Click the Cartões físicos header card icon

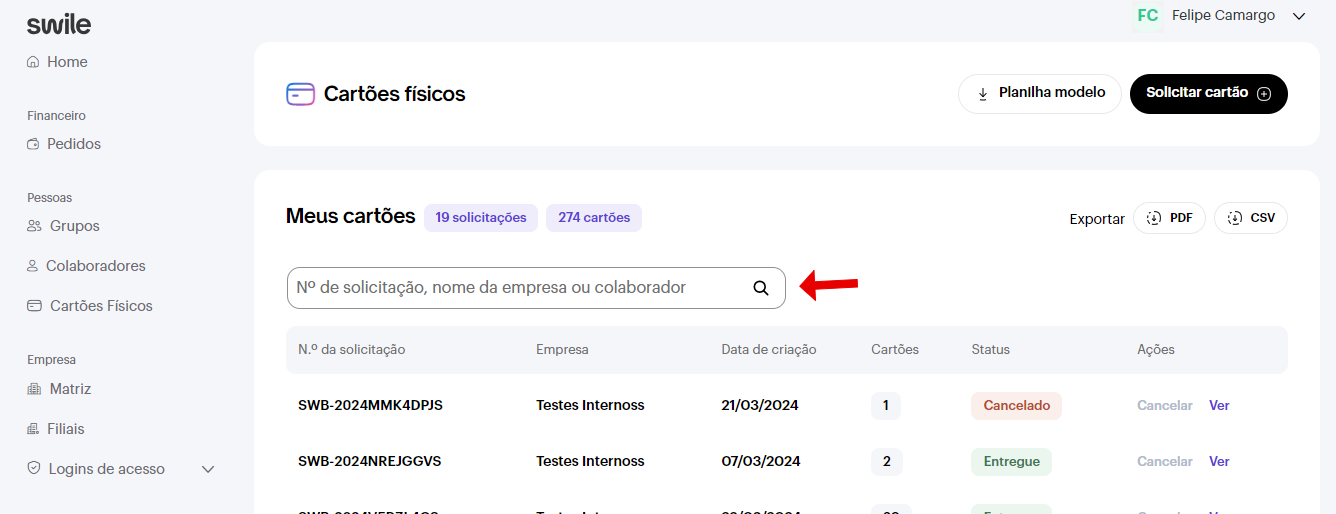(300, 94)
